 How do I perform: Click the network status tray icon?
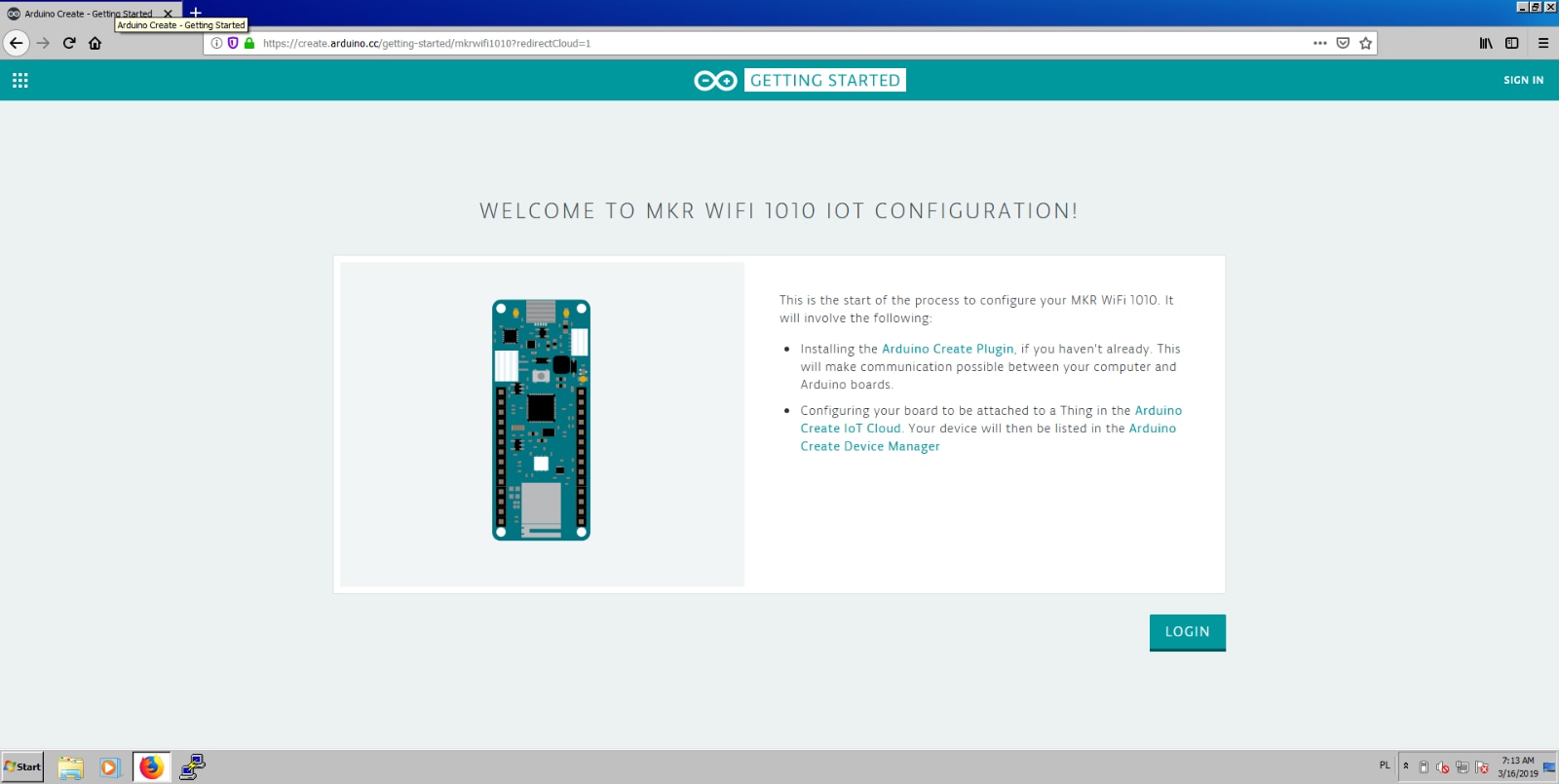click(x=1462, y=767)
